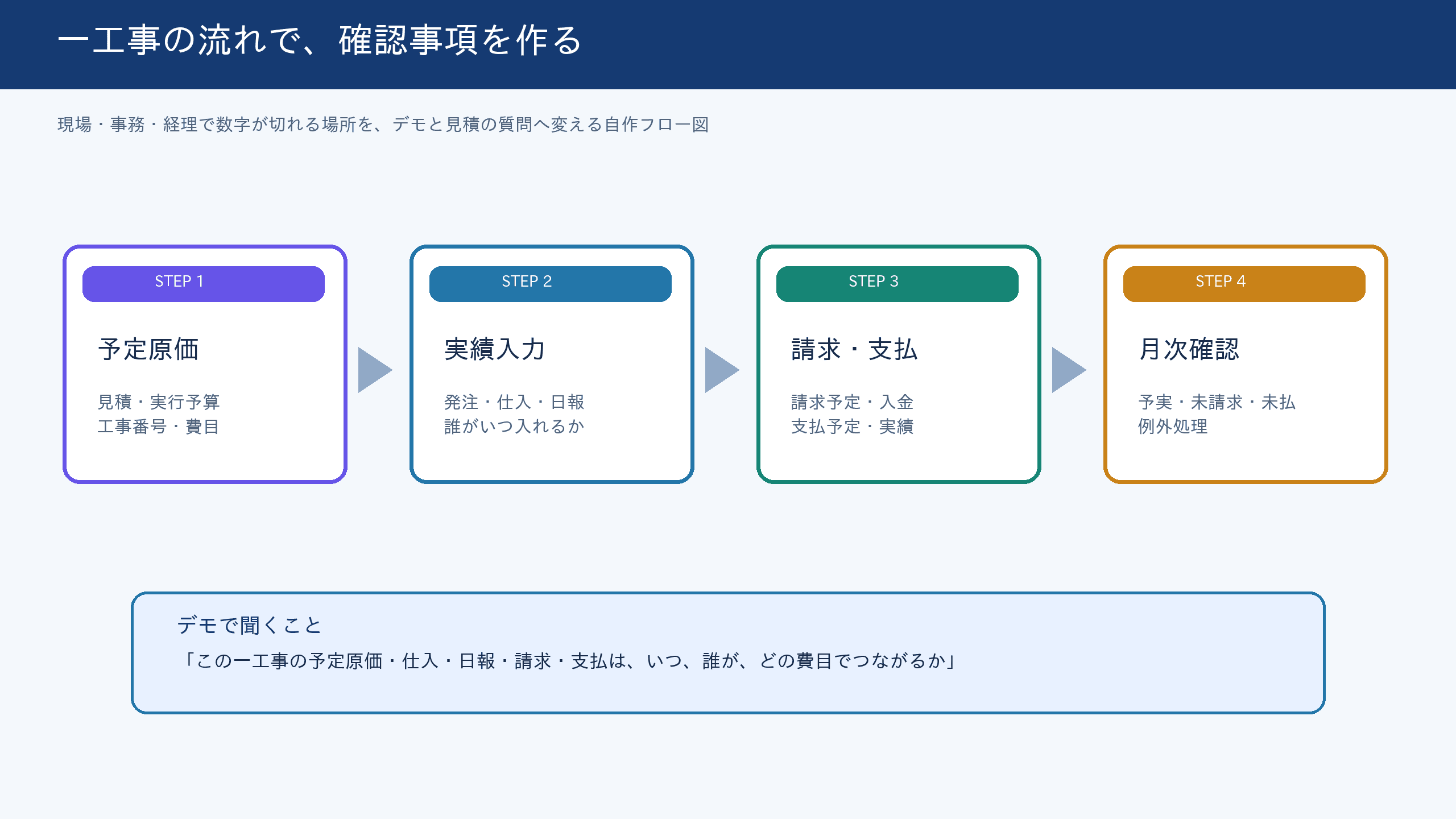Image resolution: width=1456 pixels, height=819 pixels.
Task: Click the text 予実・未請求・未払
Action: pos(1217,402)
